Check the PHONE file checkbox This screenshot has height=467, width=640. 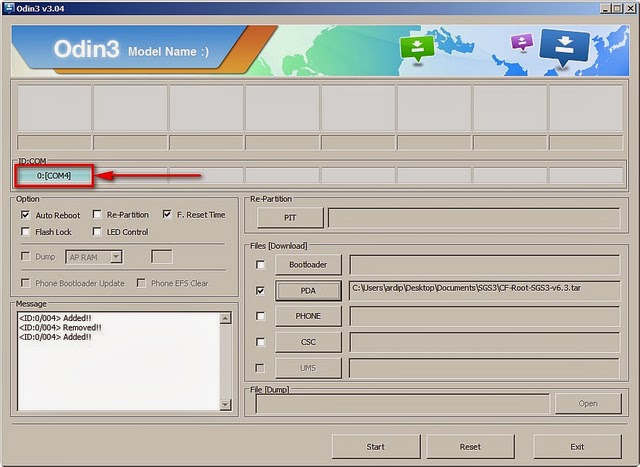(x=260, y=316)
